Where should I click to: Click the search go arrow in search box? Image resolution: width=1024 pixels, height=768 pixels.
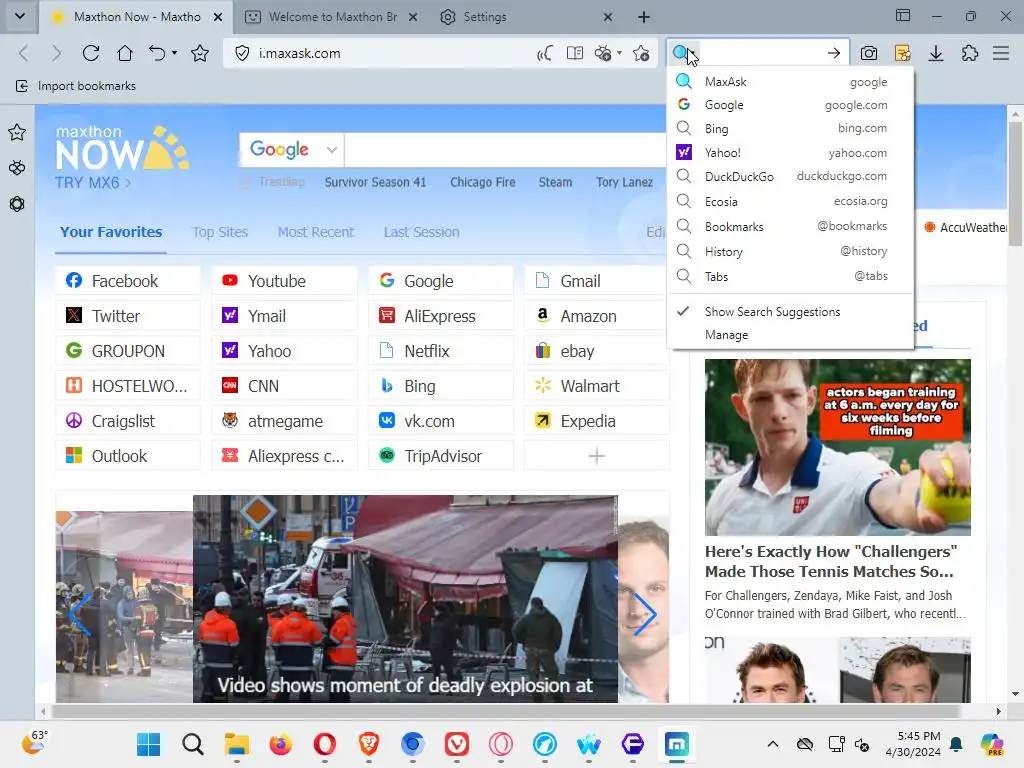tap(834, 53)
